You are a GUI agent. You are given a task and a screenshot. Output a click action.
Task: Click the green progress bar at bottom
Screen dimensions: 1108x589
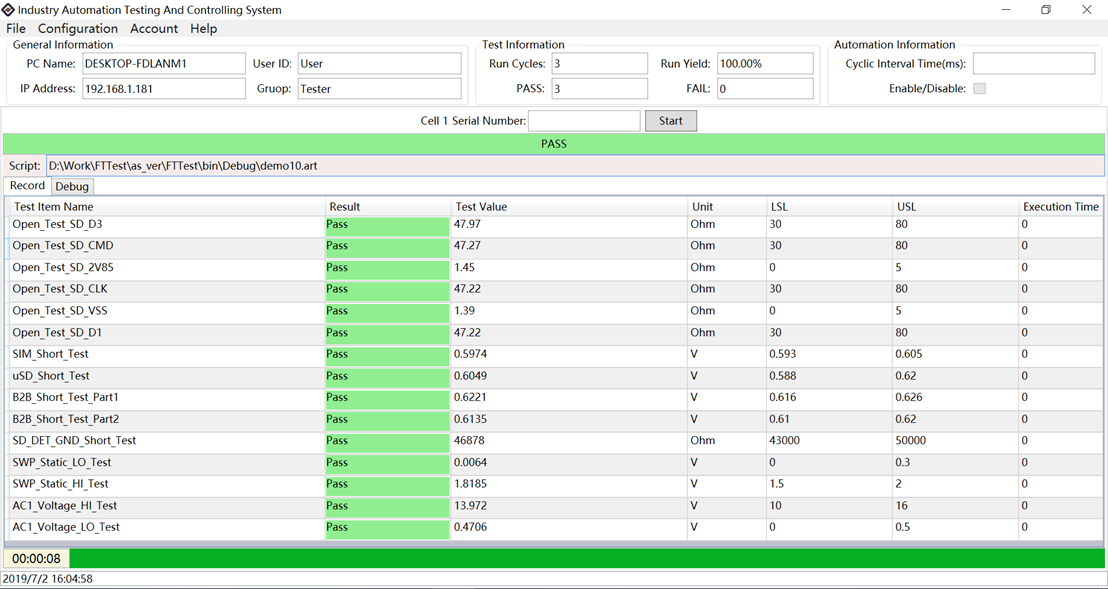coord(586,559)
